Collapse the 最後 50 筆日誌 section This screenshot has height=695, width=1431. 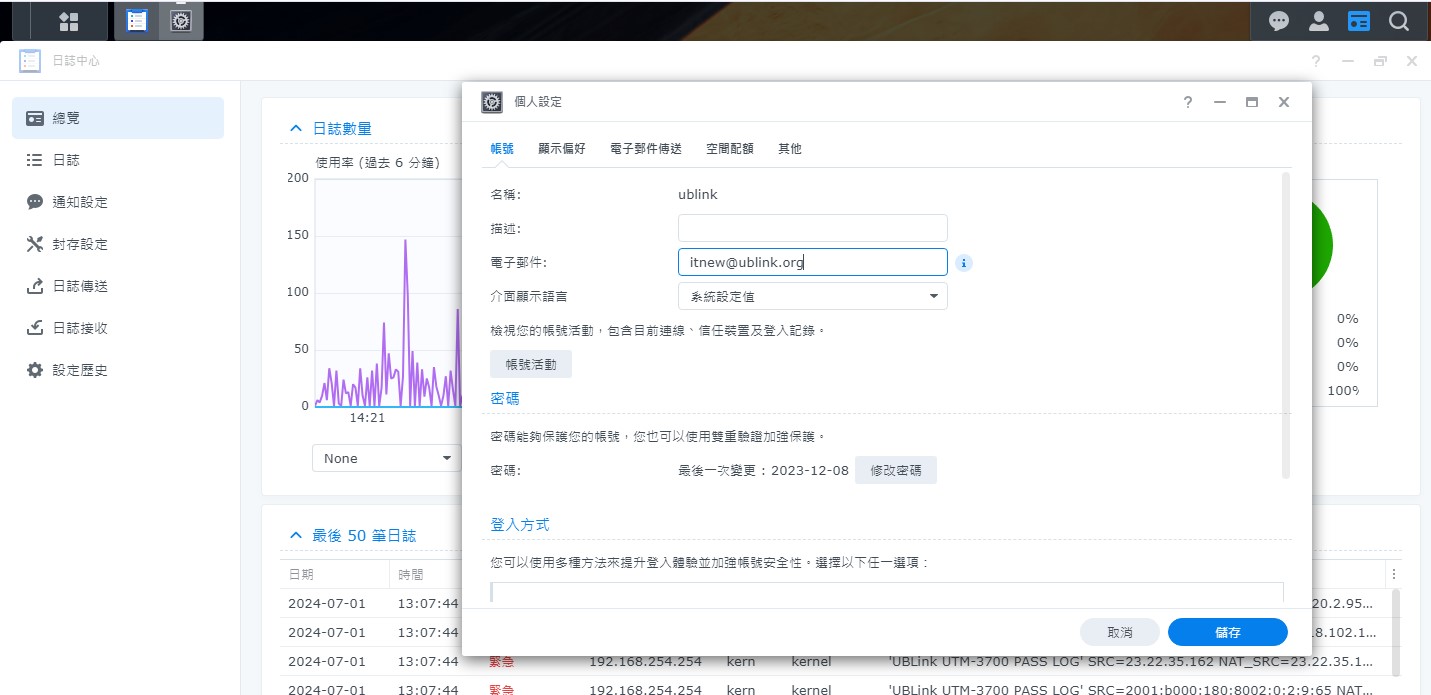tap(295, 536)
